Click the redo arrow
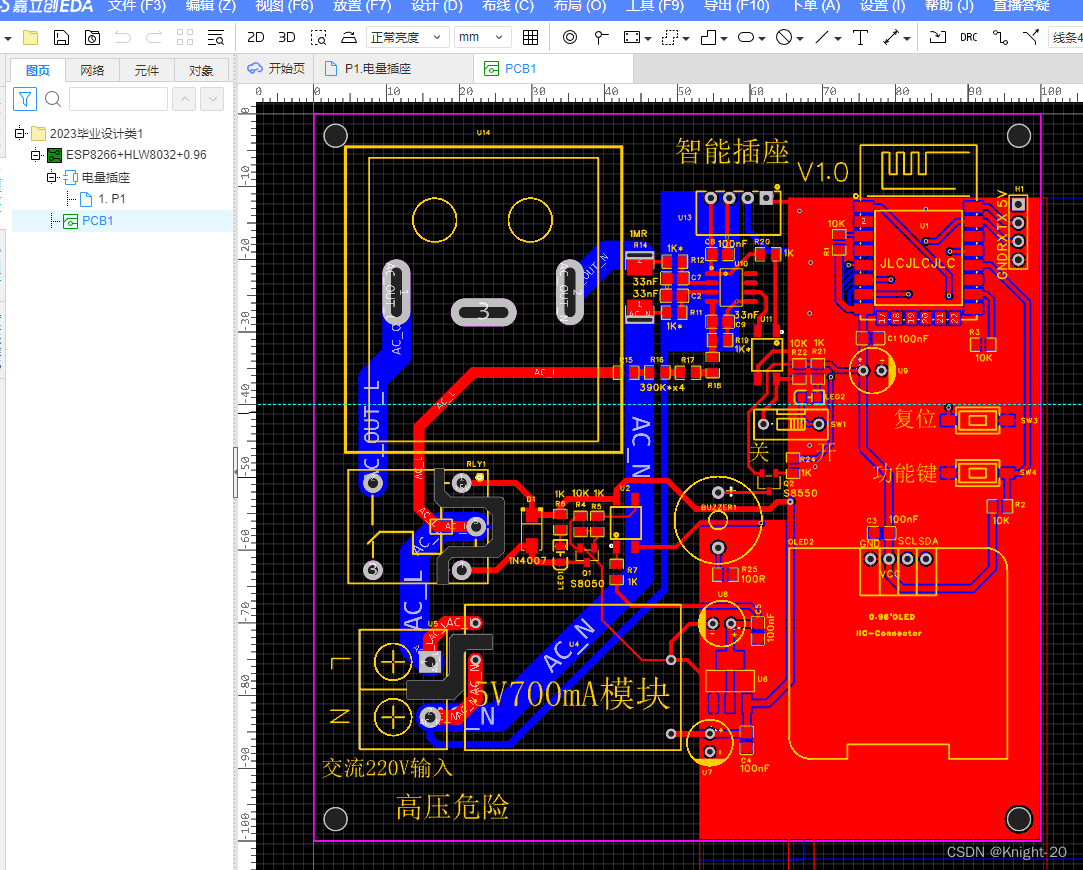 tap(153, 37)
